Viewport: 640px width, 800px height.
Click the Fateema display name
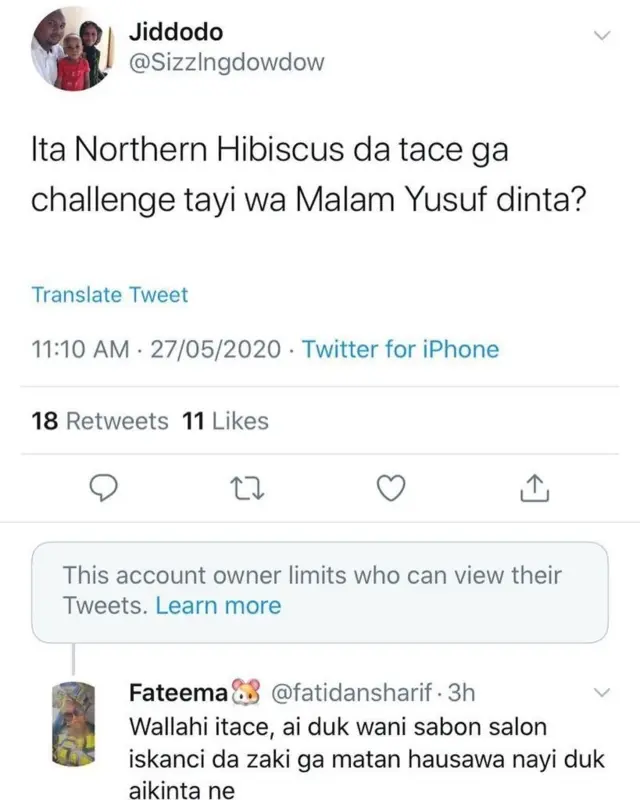178,692
